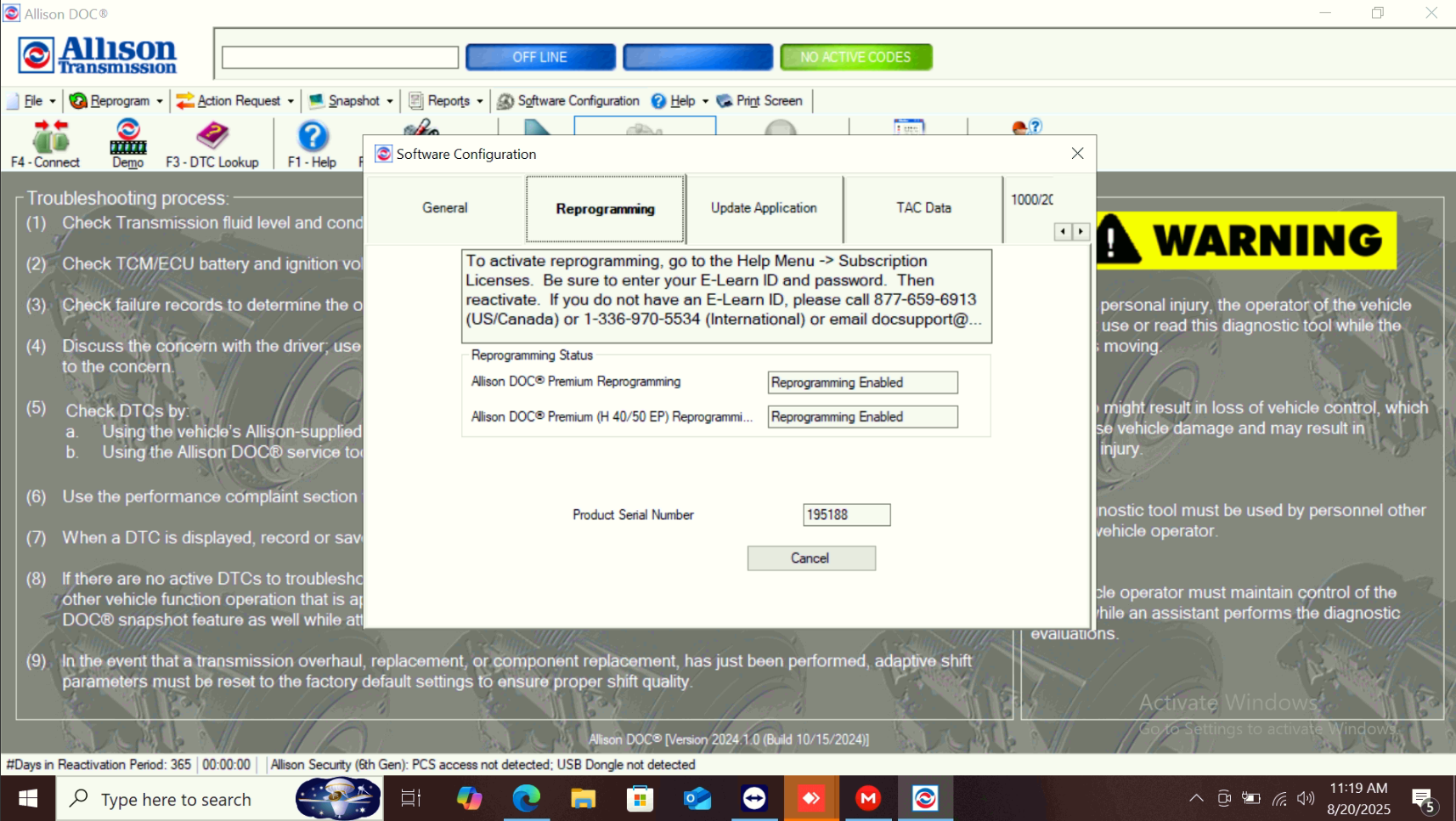Click the taskbar clock showing 11:19 AM

1358,799
